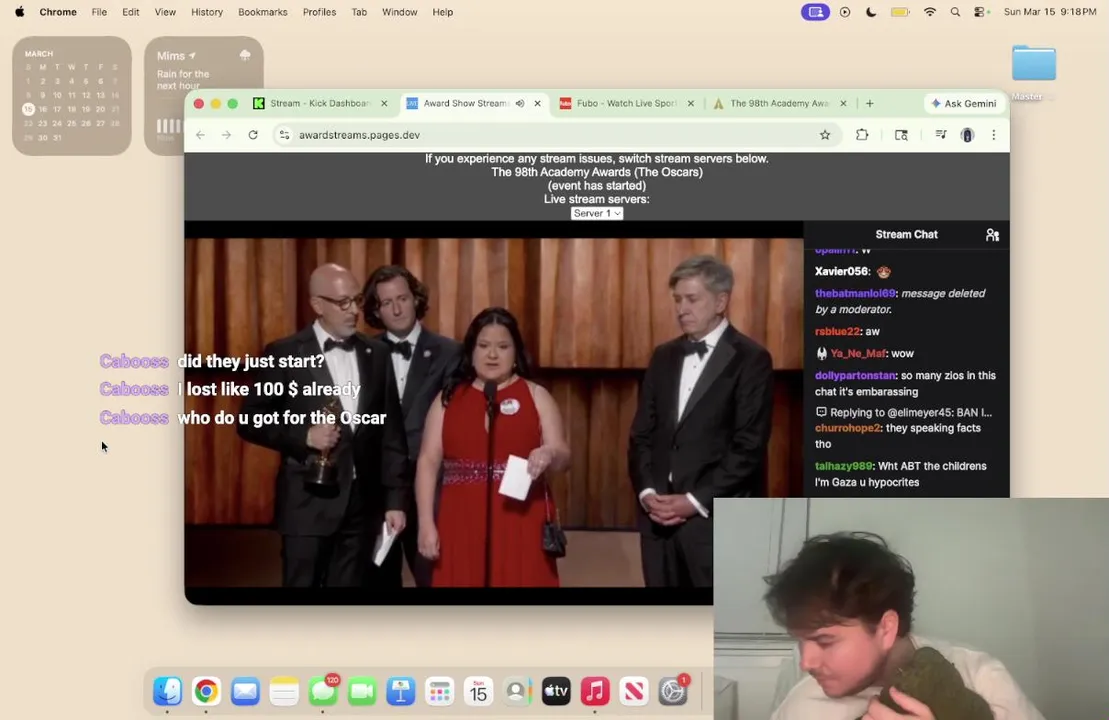Toggle Focus moon icon in menu bar

point(871,12)
